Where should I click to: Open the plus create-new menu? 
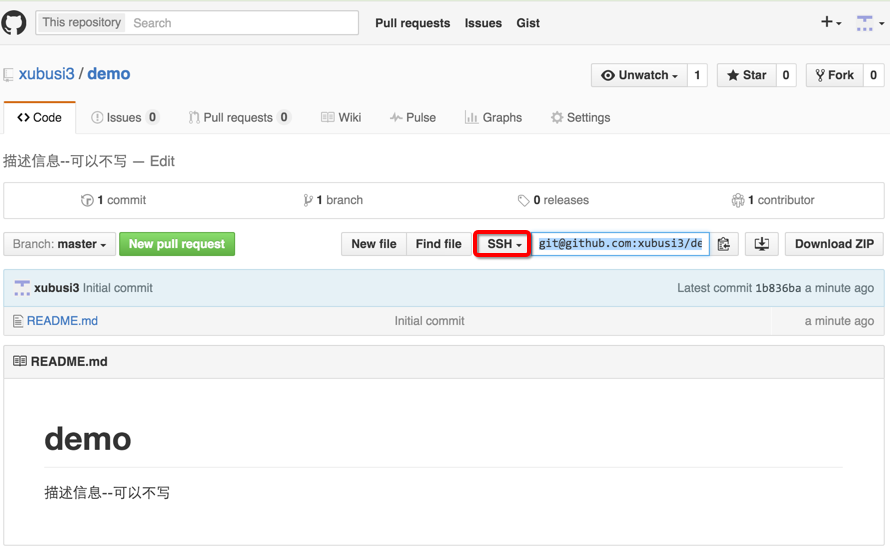pos(831,22)
